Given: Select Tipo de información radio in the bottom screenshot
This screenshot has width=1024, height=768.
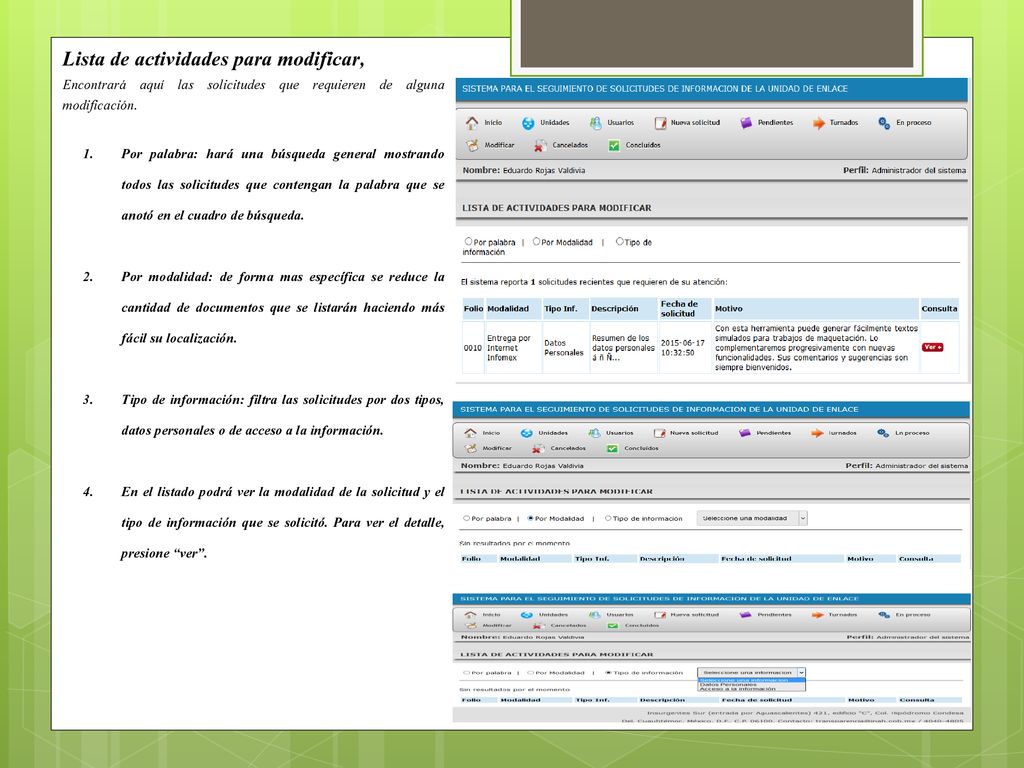Looking at the screenshot, I should click(x=609, y=673).
